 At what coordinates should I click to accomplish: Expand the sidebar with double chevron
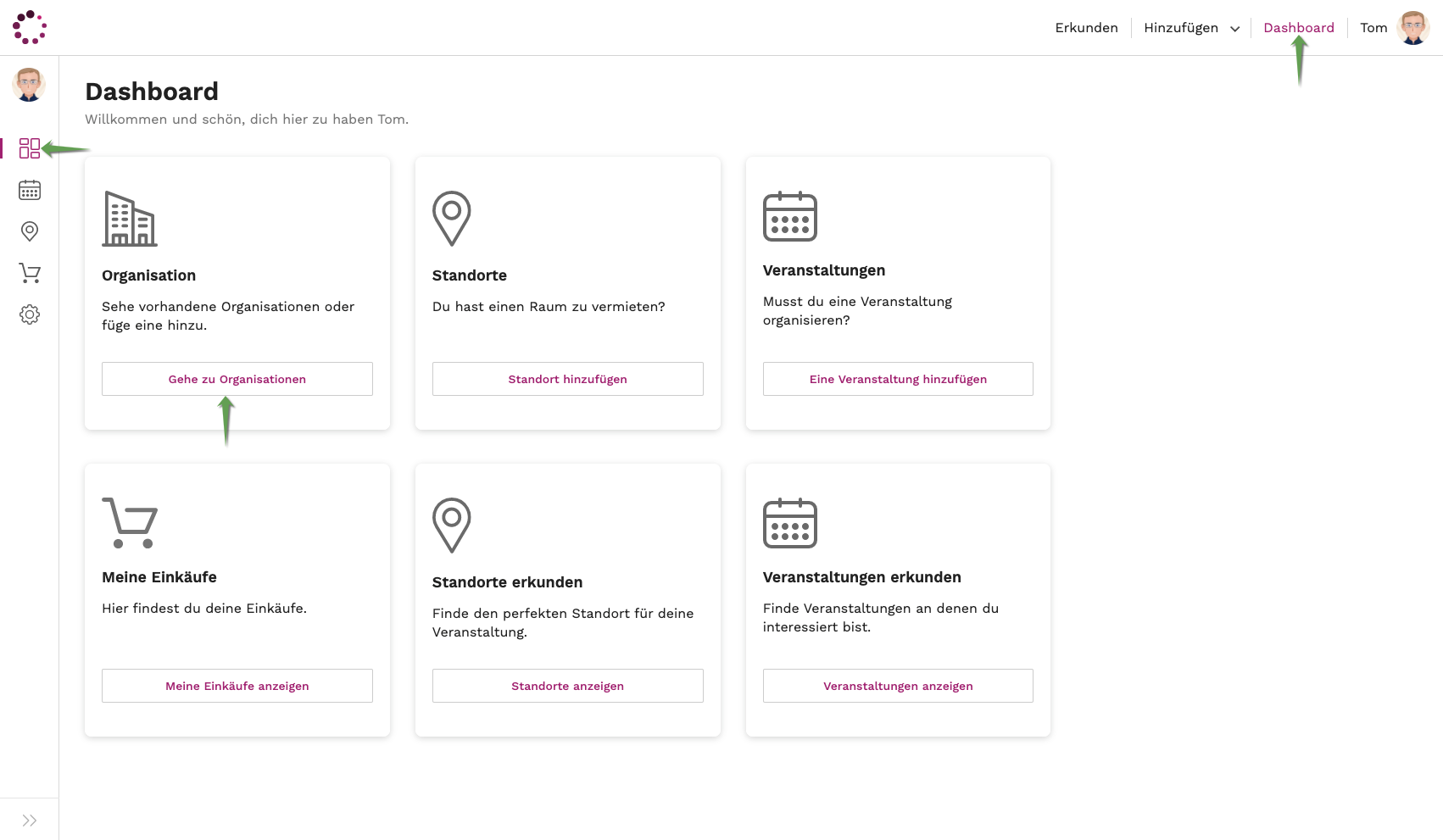tap(30, 821)
